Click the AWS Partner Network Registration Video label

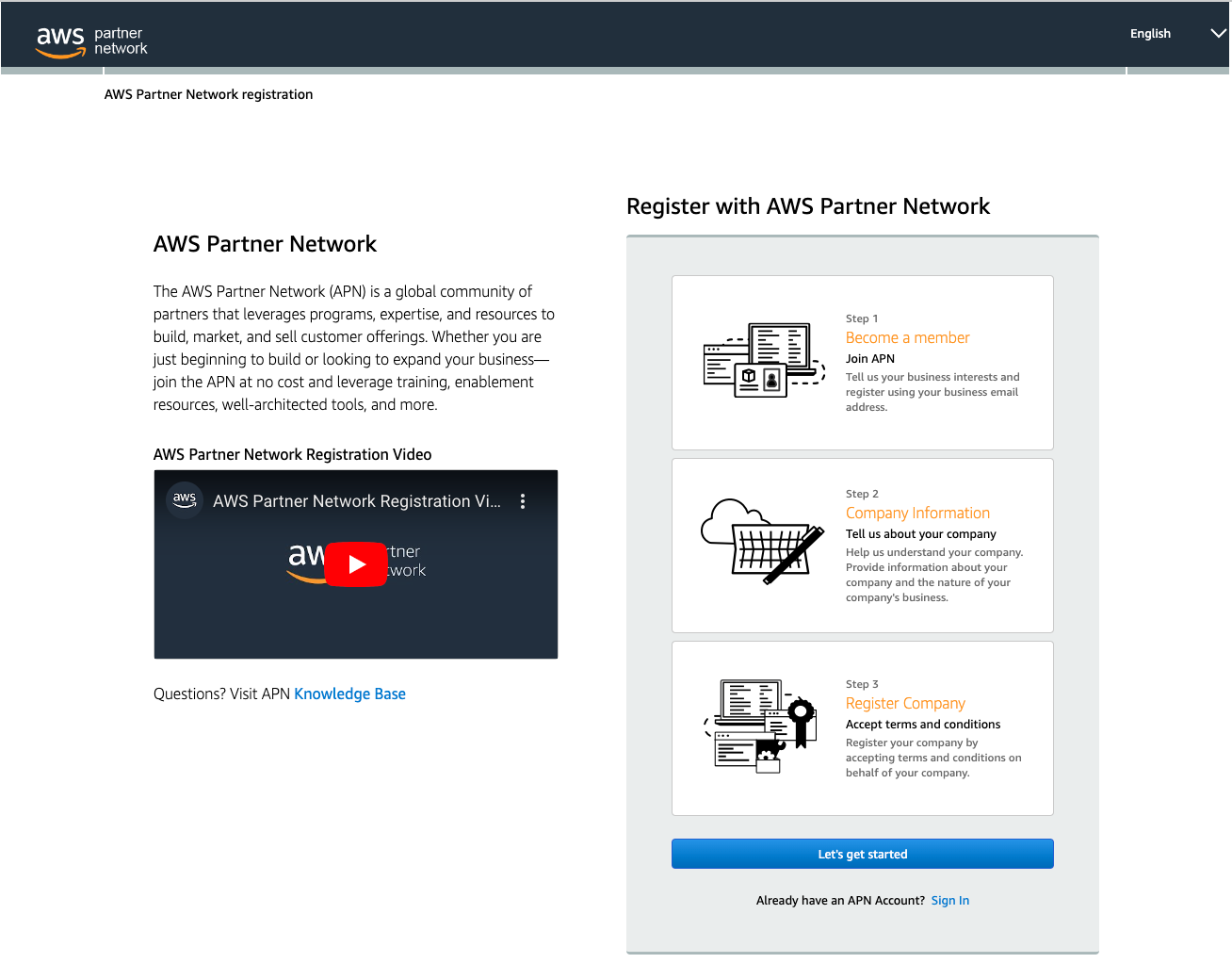coord(292,454)
